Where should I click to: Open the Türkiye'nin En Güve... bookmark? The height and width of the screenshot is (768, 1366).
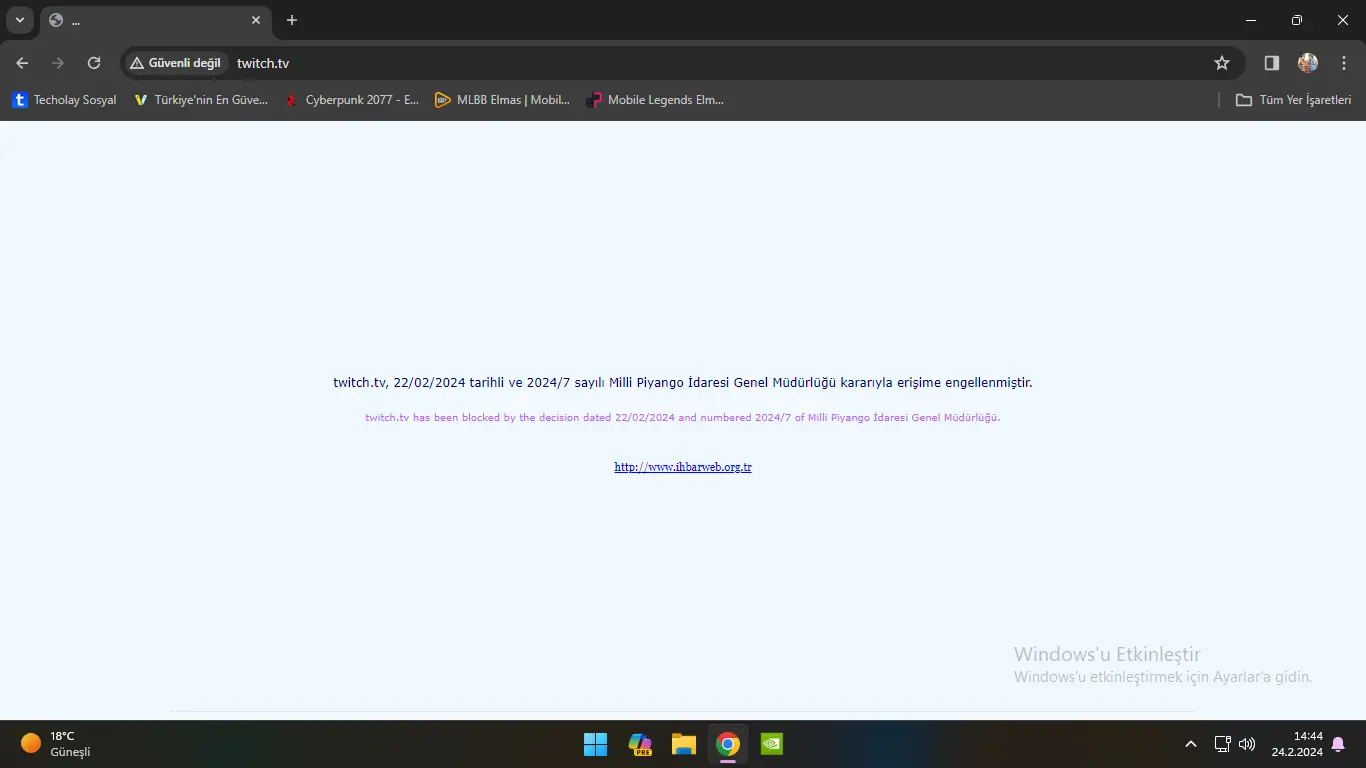pos(201,100)
